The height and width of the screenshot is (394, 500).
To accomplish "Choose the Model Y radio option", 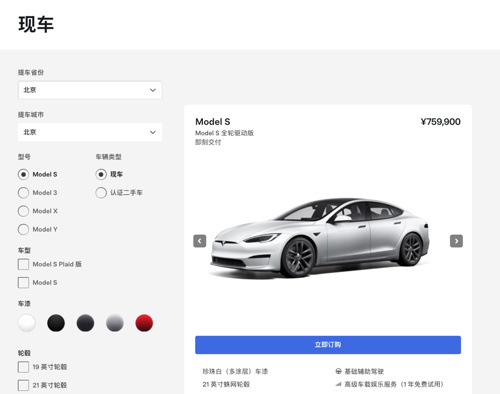I will [x=23, y=229].
